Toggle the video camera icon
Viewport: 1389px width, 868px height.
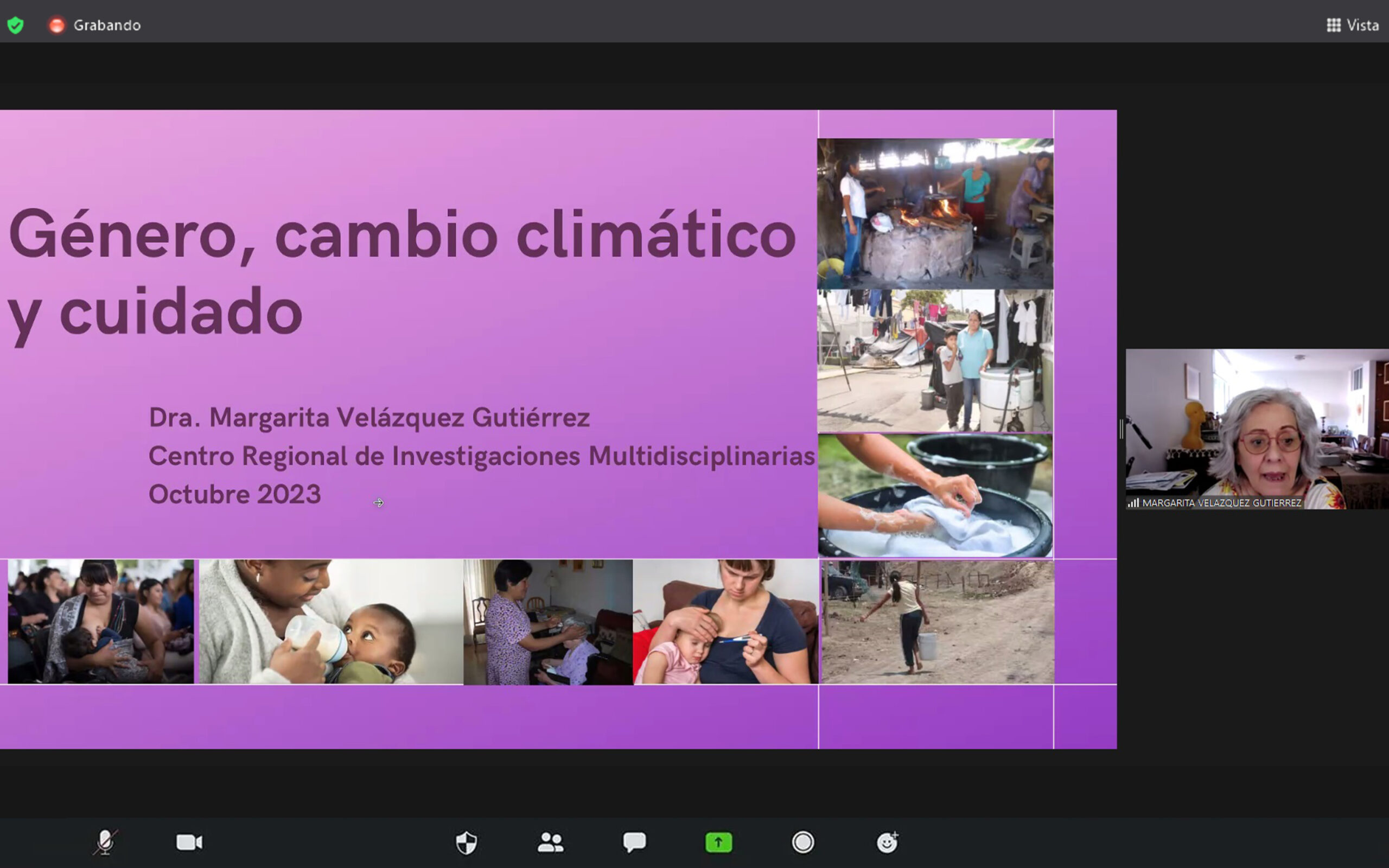pyautogui.click(x=189, y=842)
